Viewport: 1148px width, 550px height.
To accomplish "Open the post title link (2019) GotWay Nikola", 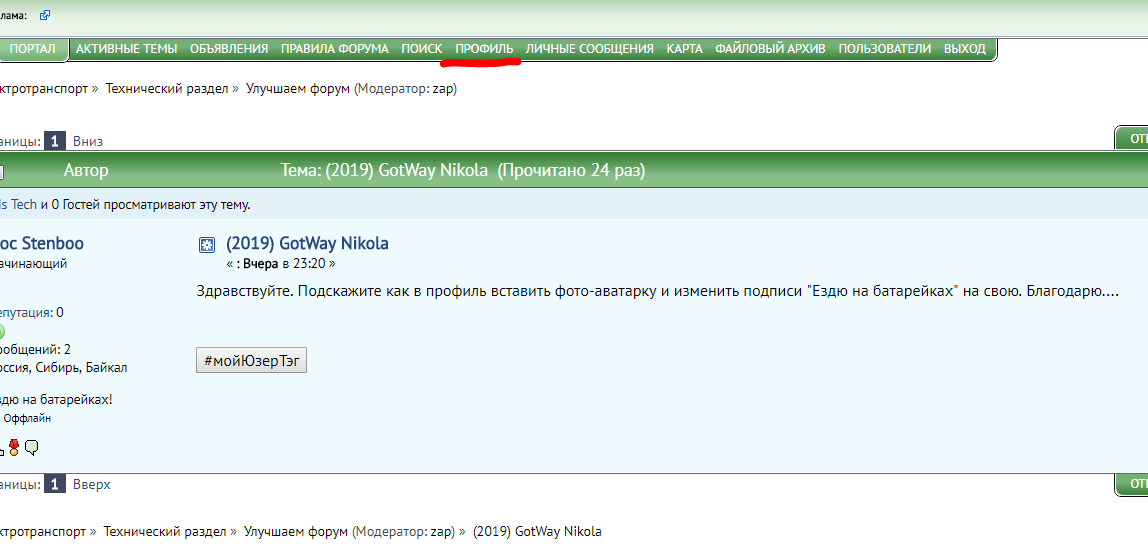I will tap(307, 243).
